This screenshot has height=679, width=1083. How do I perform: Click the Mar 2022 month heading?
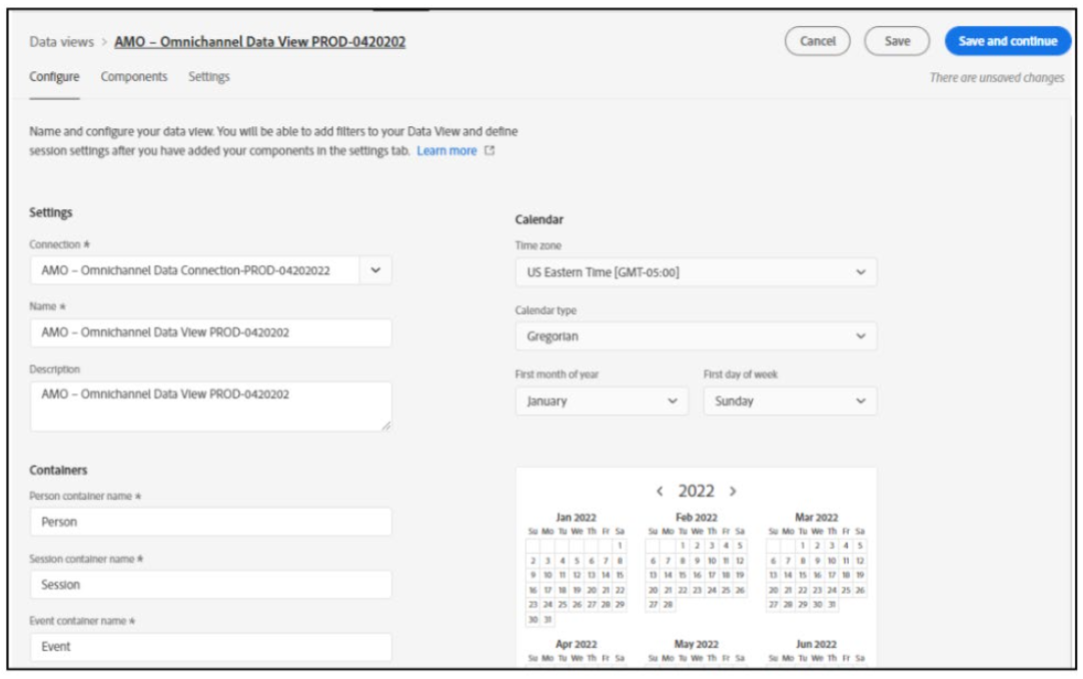click(x=816, y=517)
